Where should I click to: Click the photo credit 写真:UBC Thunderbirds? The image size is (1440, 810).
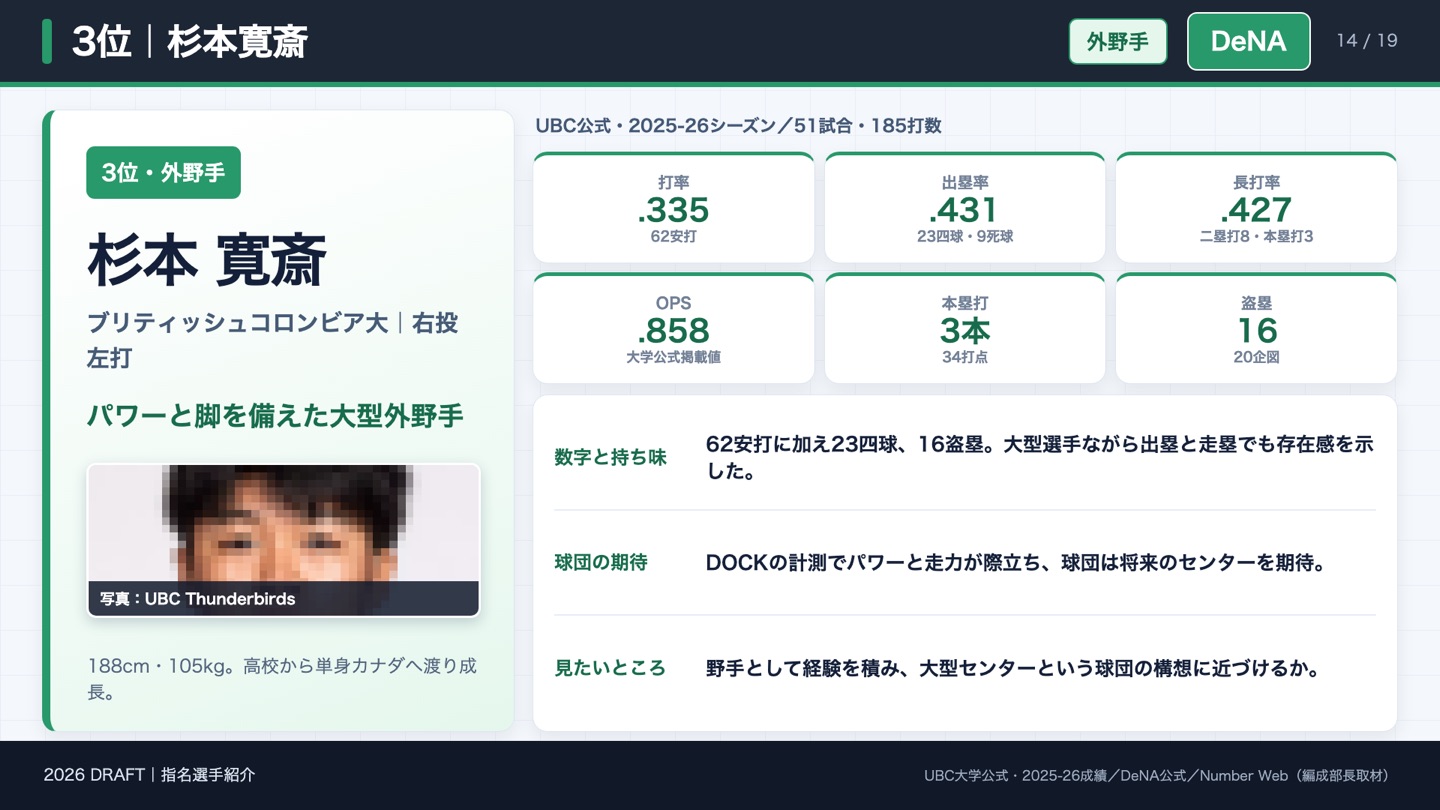[x=198, y=599]
